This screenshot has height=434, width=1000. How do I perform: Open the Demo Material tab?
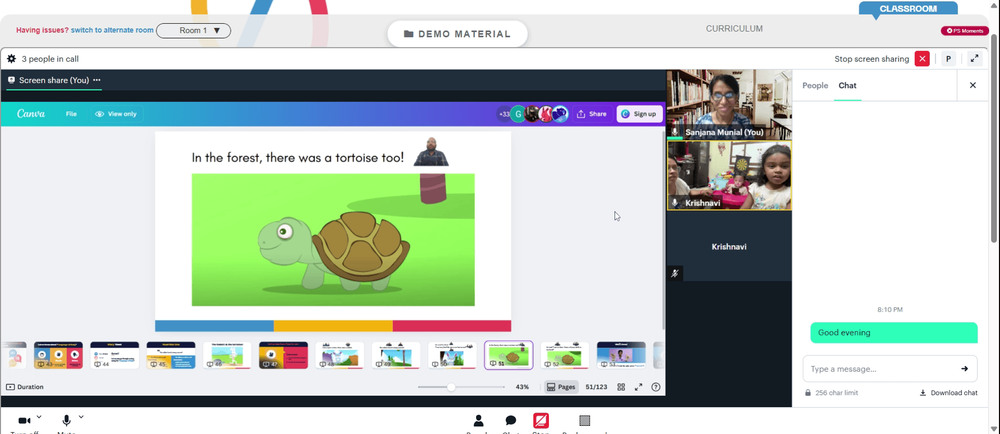pos(457,34)
